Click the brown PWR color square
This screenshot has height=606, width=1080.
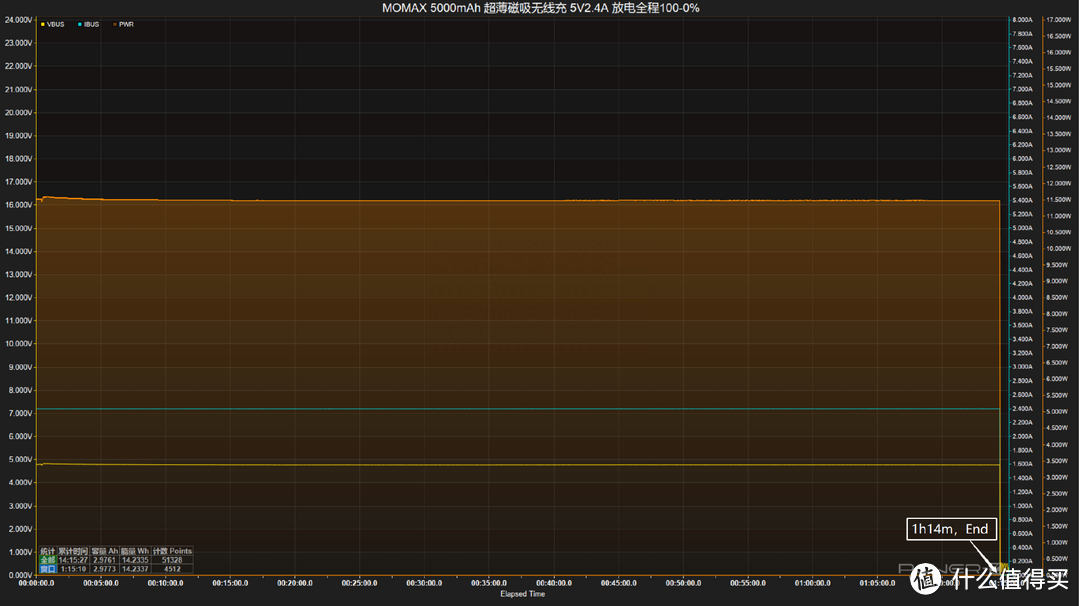click(x=115, y=24)
